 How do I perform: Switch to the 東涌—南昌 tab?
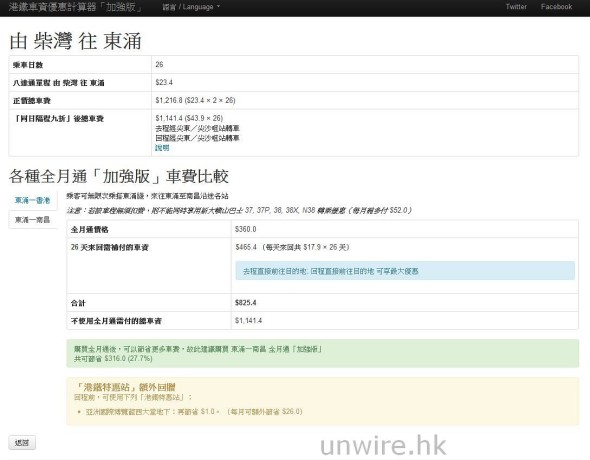[x=32, y=220]
